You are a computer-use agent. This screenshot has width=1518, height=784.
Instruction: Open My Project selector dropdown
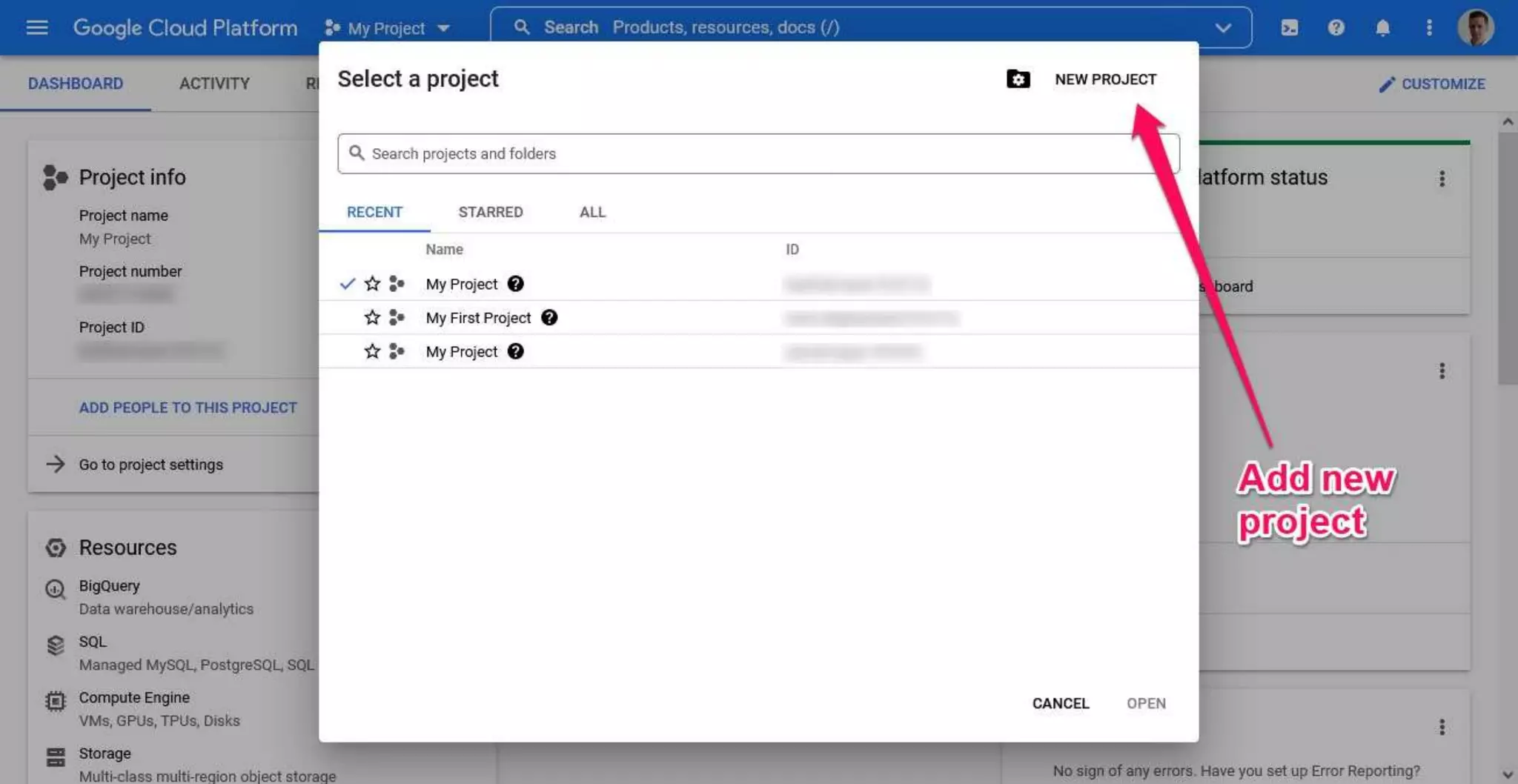(387, 28)
